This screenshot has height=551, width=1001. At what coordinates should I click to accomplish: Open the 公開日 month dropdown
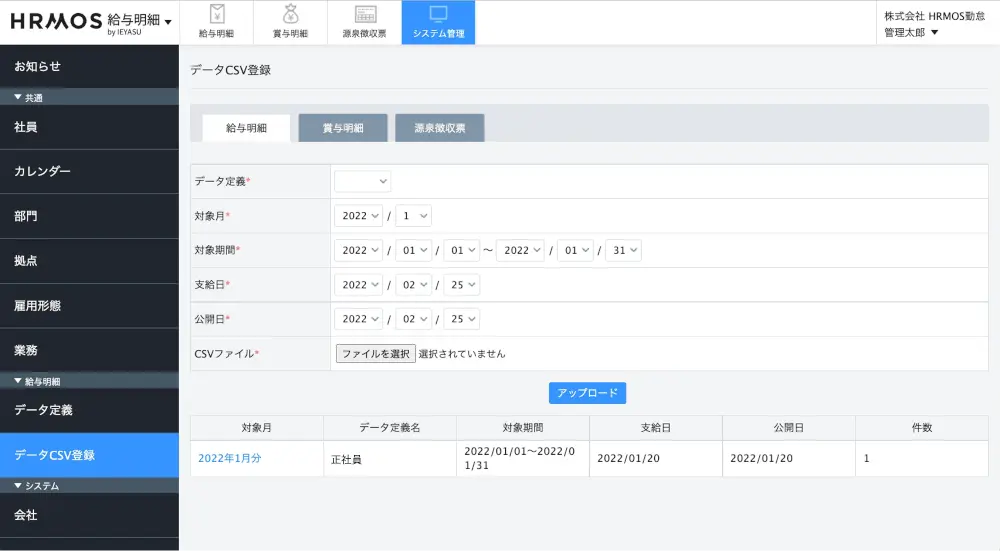pos(414,319)
